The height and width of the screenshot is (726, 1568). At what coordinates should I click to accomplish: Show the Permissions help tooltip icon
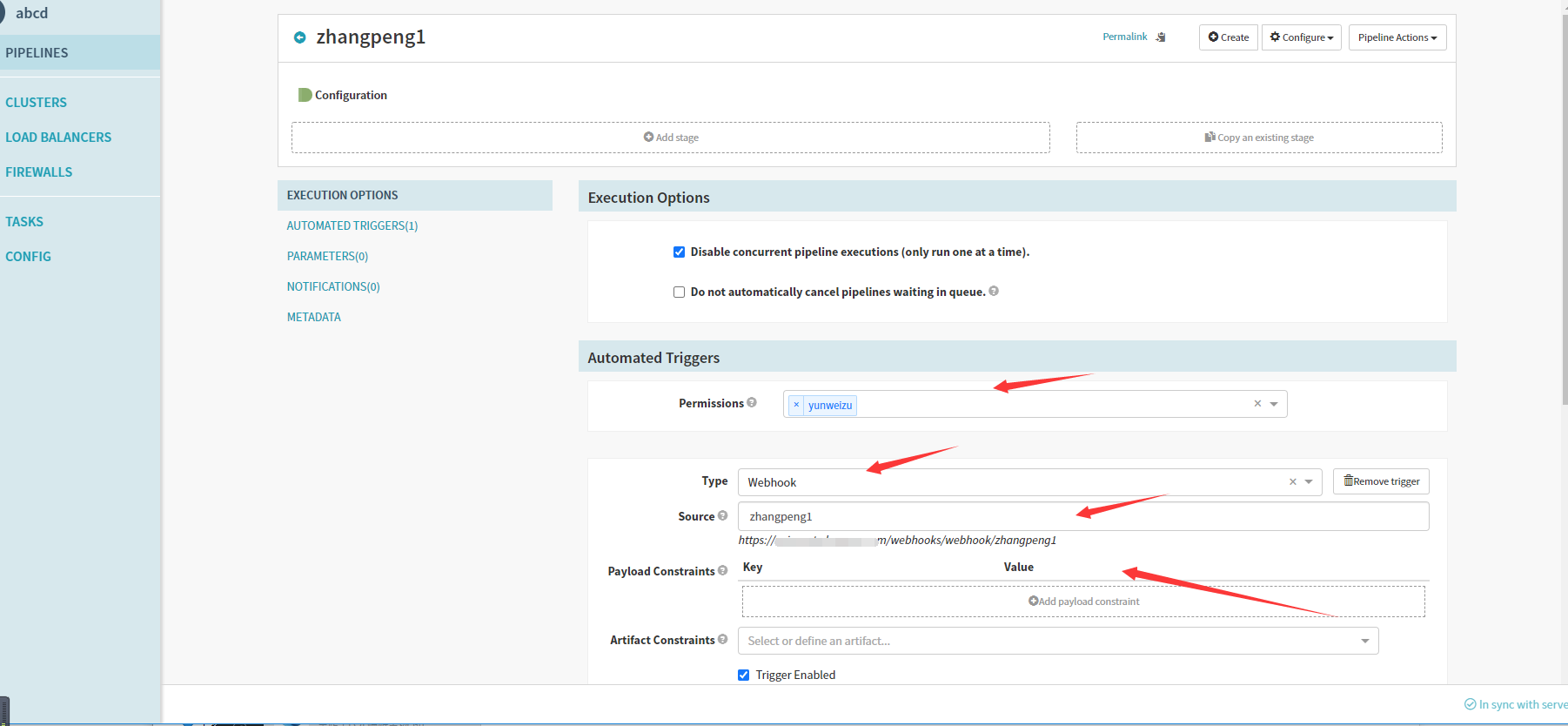click(x=752, y=402)
